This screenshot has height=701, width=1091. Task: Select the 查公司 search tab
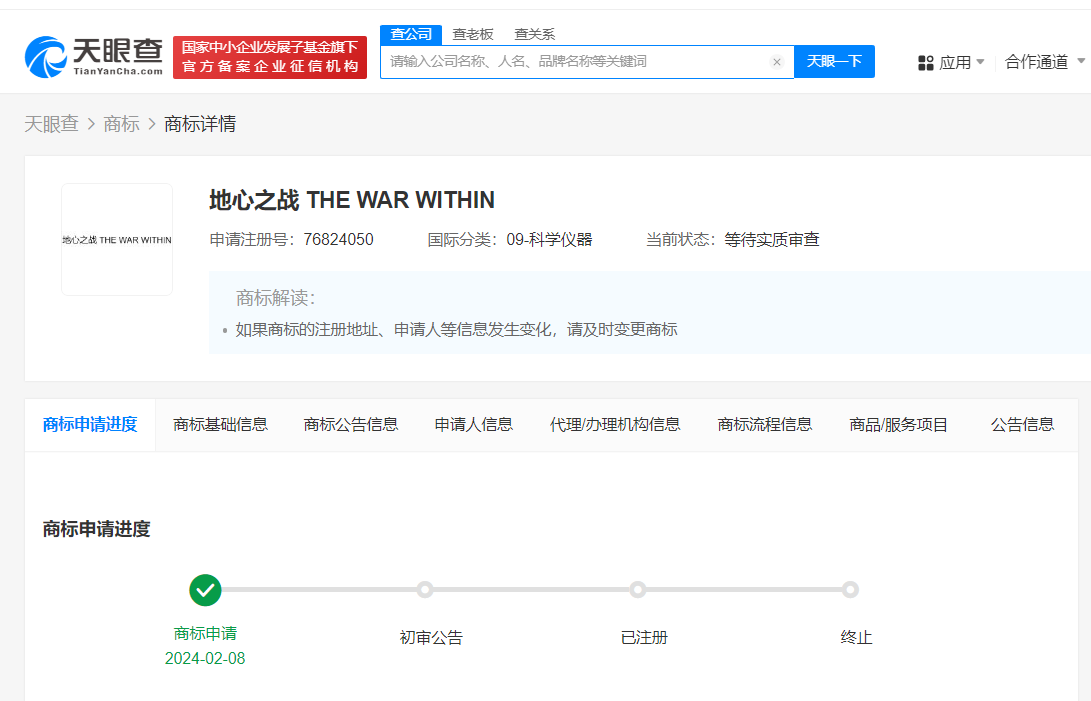coord(410,33)
